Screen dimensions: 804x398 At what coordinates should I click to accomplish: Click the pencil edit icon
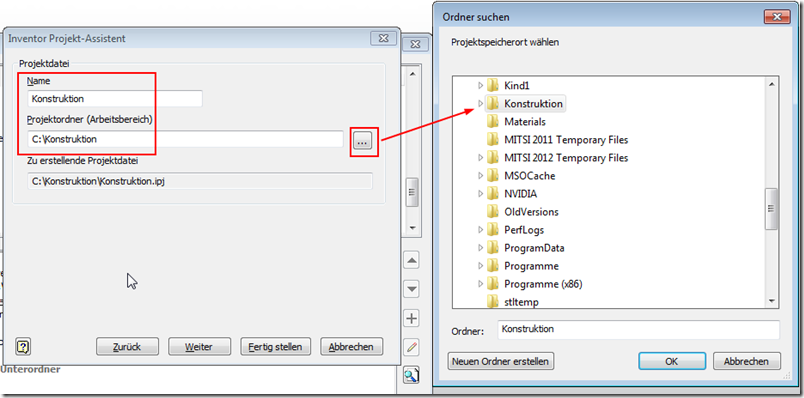coord(411,347)
